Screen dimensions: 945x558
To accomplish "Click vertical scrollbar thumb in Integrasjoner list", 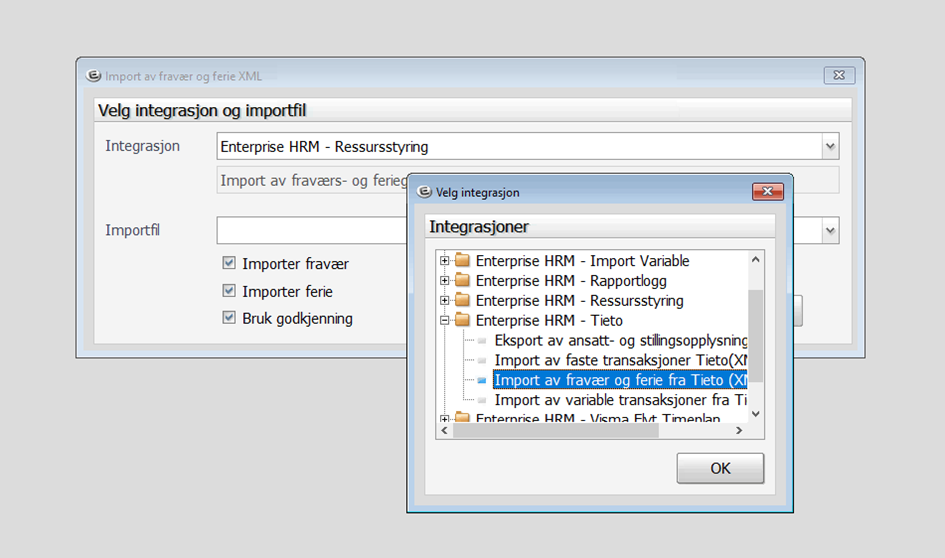I will (756, 336).
